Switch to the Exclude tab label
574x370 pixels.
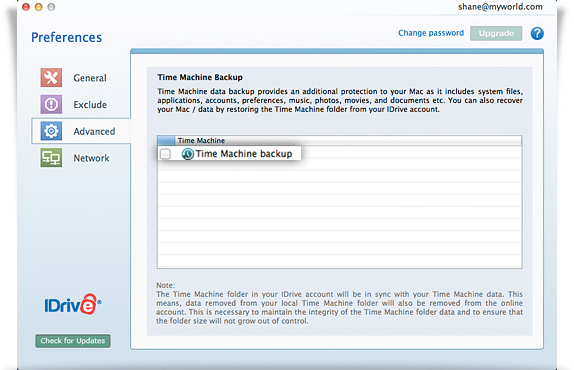pos(90,105)
